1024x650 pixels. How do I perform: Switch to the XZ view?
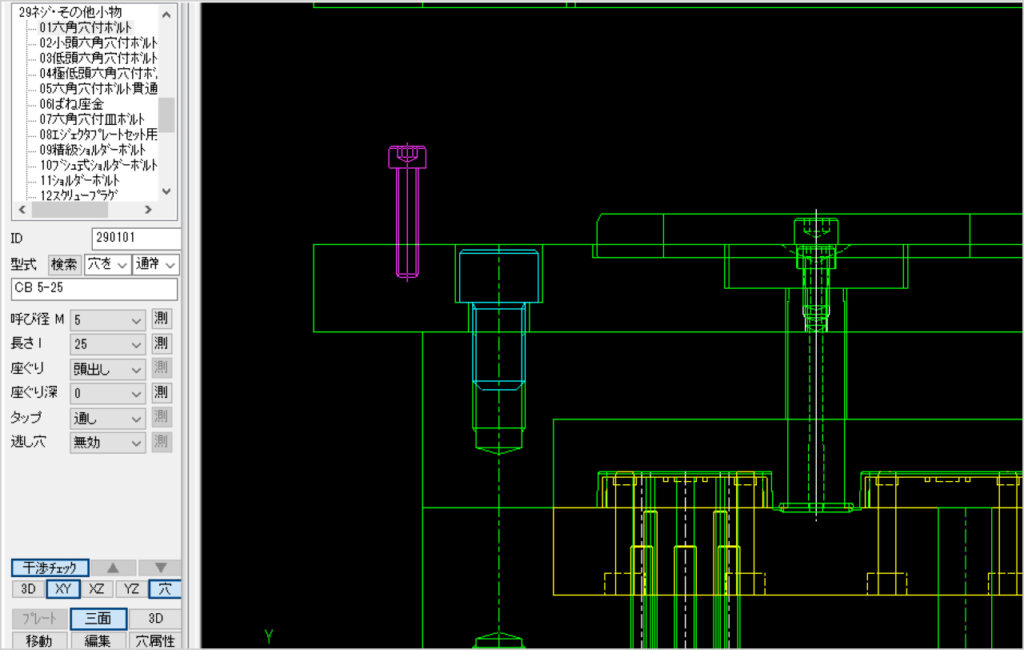pyautogui.click(x=97, y=589)
